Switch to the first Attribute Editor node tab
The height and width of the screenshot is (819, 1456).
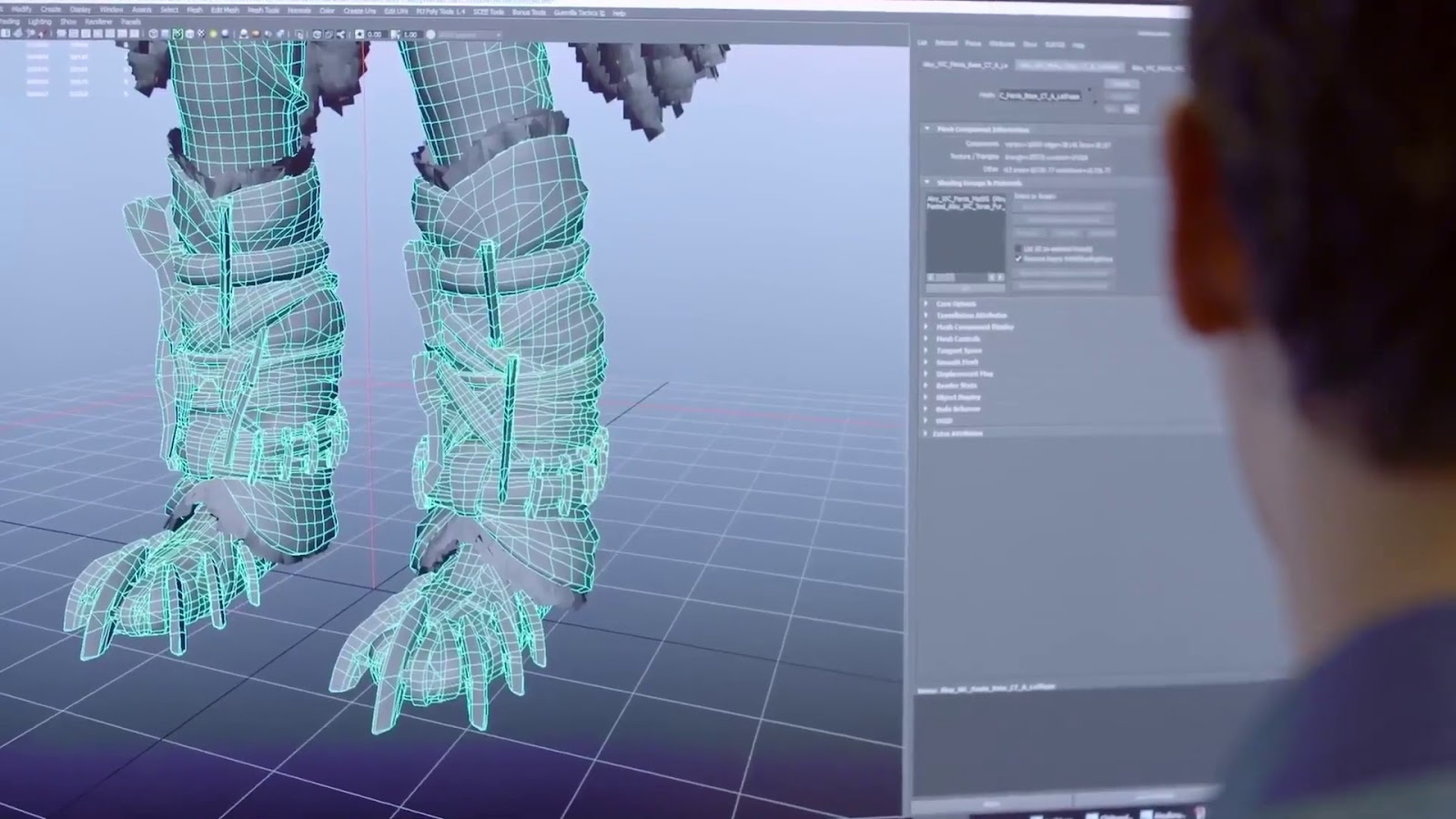[x=966, y=66]
